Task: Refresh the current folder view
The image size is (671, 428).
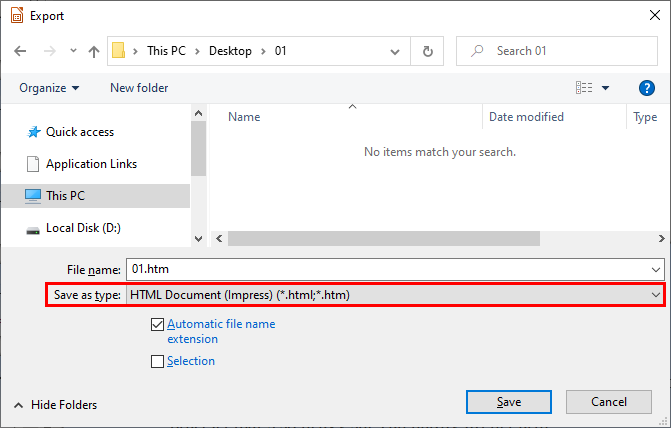Action: [428, 51]
